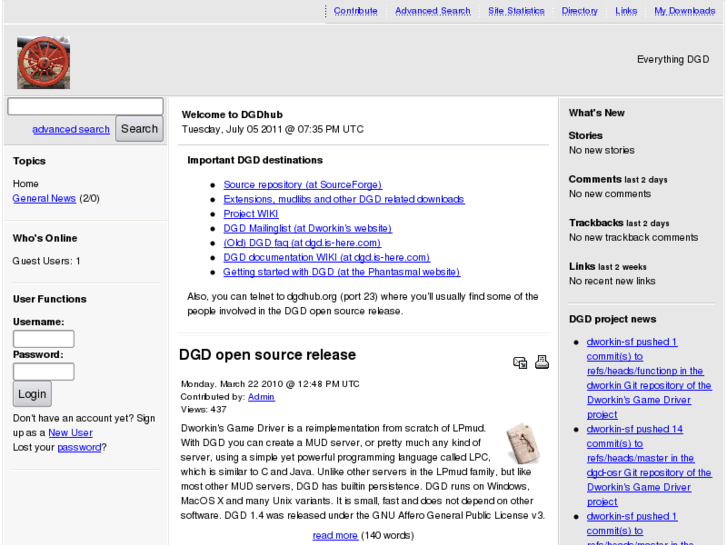Viewport: 727px width, 545px height.
Task: Click the Important DGD destinations heading
Action: point(255,160)
